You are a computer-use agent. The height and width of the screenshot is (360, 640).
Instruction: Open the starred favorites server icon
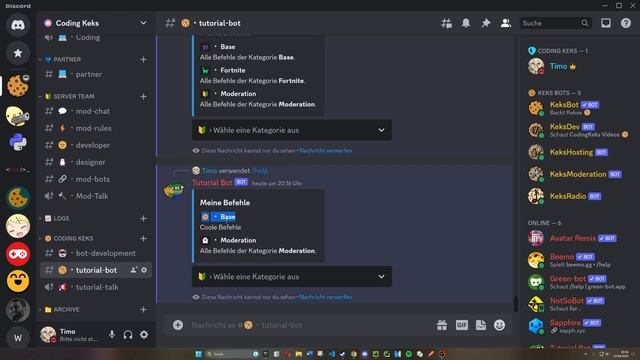pyautogui.click(x=18, y=53)
